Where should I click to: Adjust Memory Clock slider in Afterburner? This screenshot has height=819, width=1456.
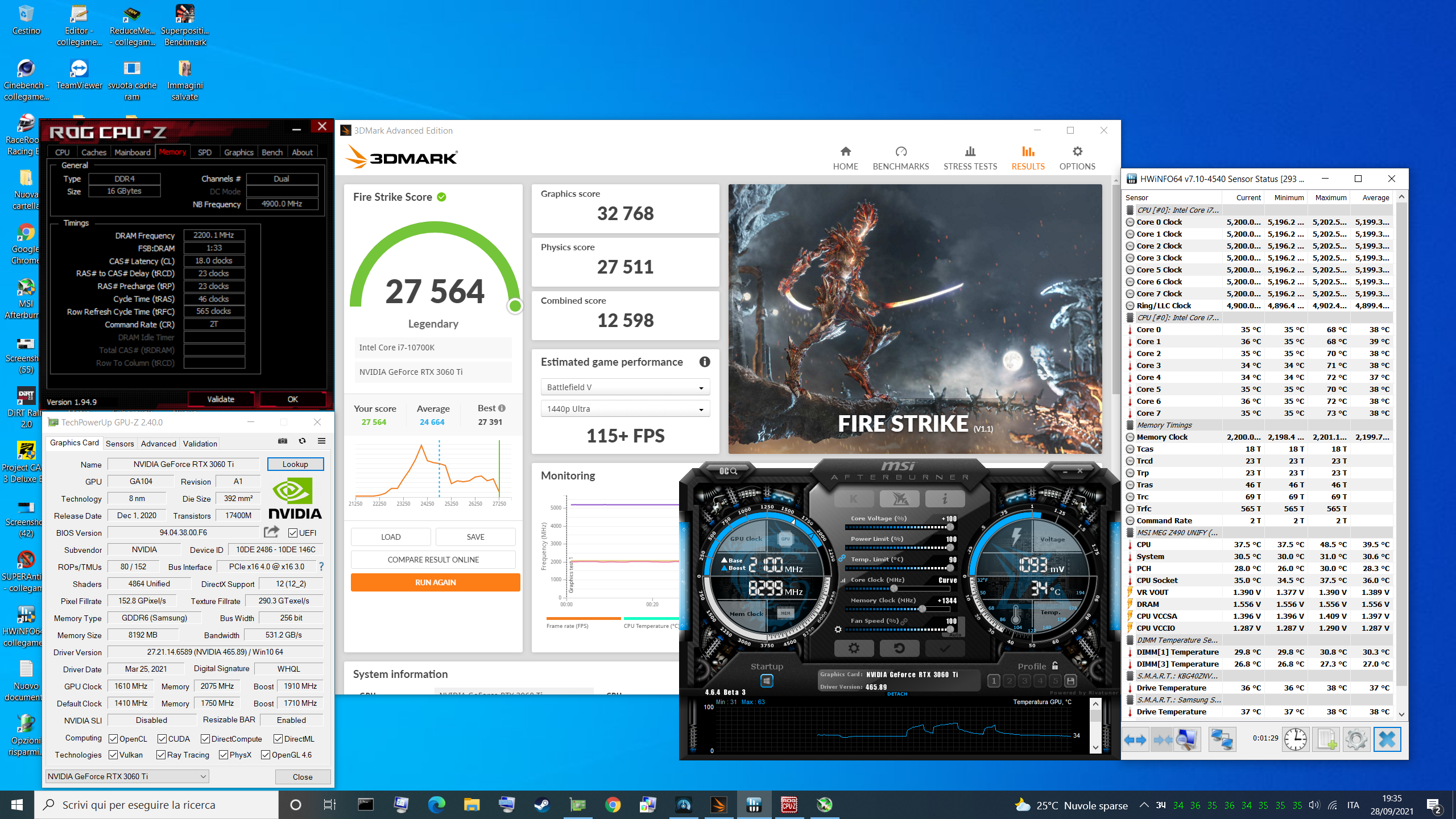pyautogui.click(x=922, y=609)
